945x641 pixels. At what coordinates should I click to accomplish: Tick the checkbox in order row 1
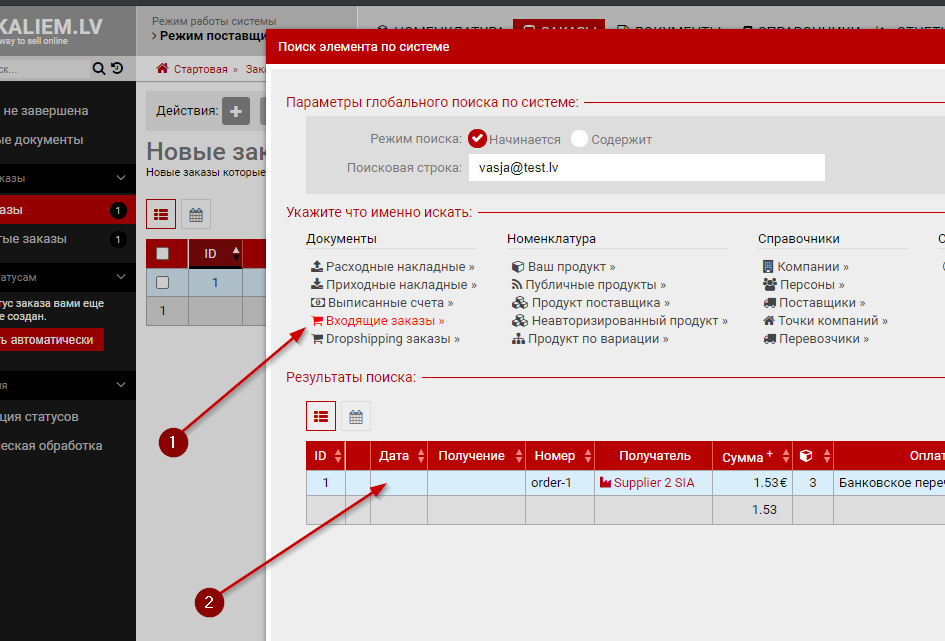point(163,283)
